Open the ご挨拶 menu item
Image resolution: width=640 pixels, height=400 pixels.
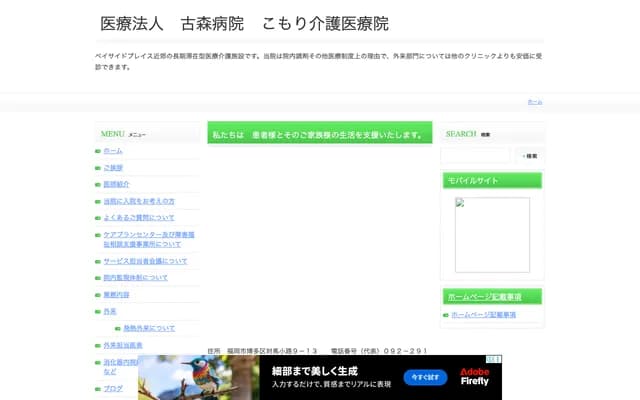[x=113, y=167]
